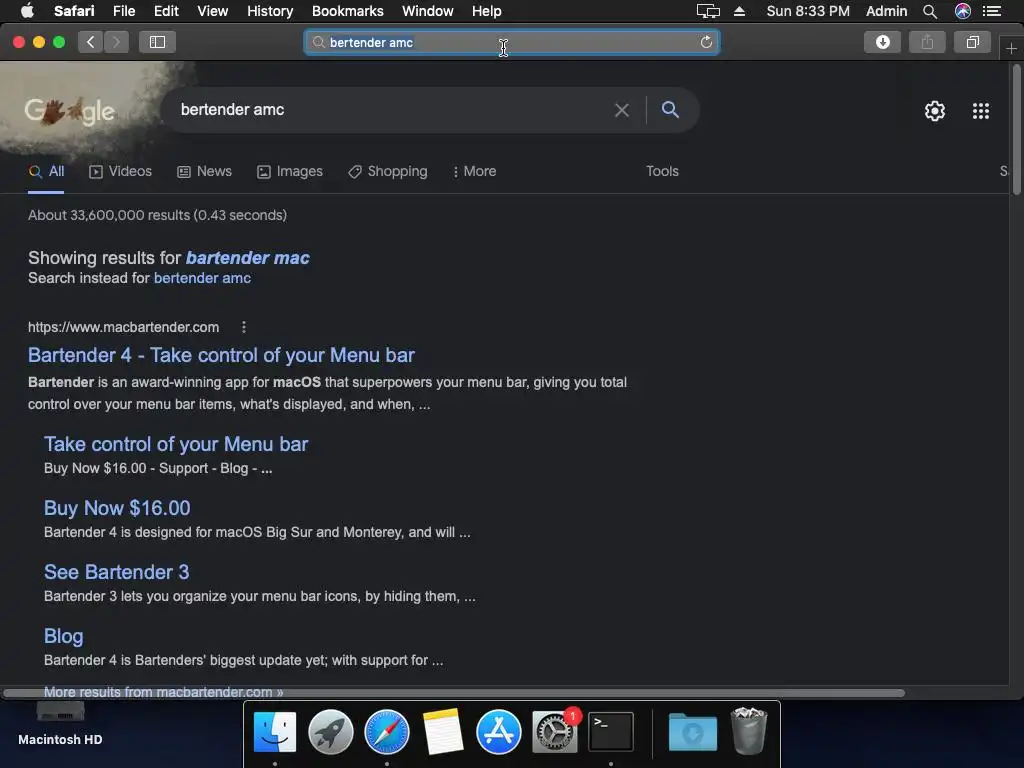1024x768 pixels.
Task: Go back with Safari back arrow
Action: click(x=91, y=42)
